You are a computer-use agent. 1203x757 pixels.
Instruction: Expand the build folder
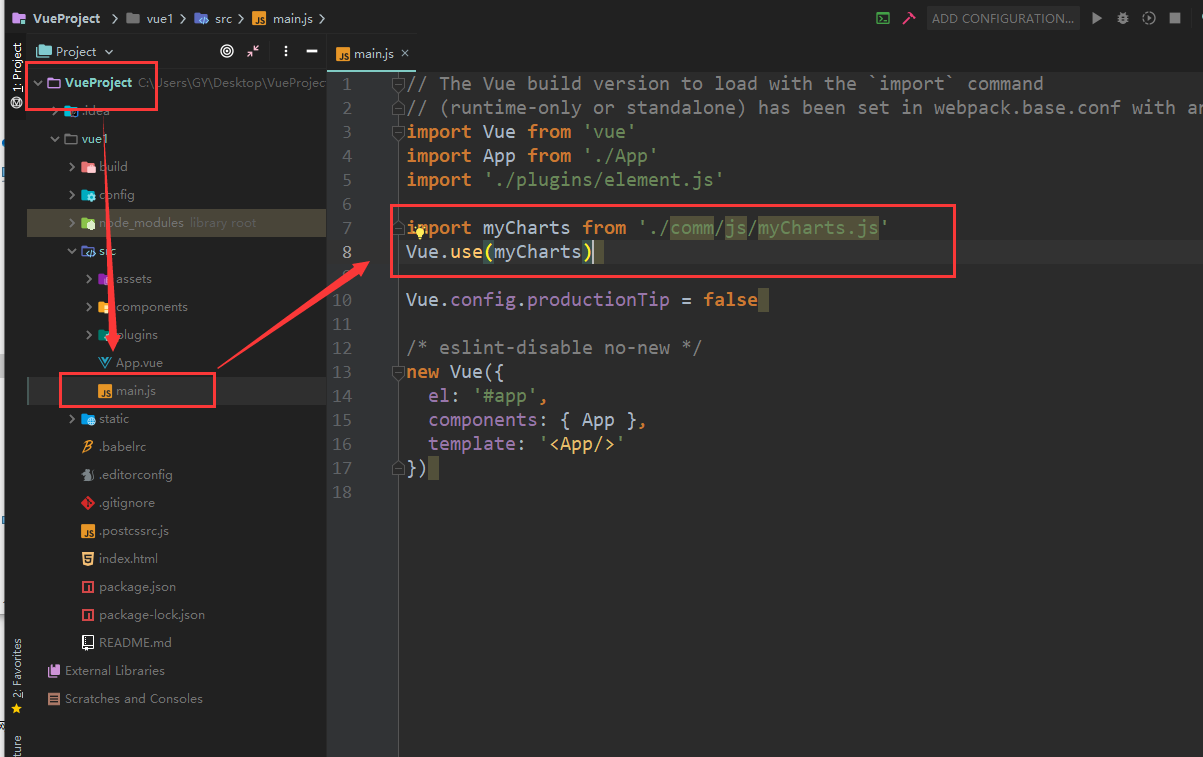(72, 167)
